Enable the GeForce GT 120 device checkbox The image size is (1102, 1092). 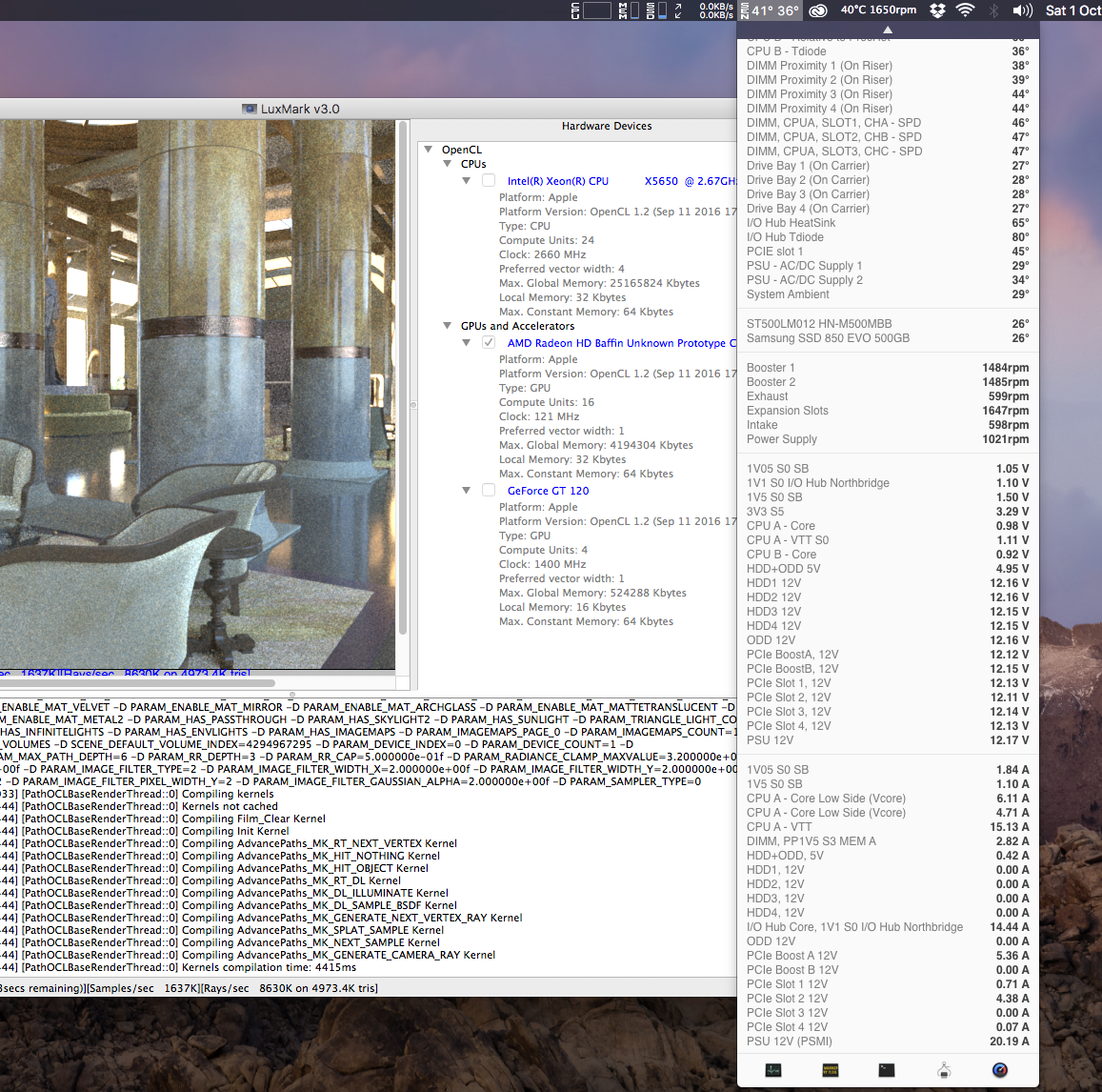(x=489, y=490)
